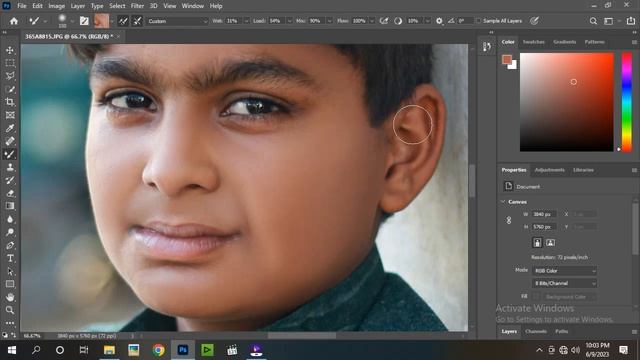Select the History Brush tool
Screen dimensions: 640x360
tap(10, 180)
